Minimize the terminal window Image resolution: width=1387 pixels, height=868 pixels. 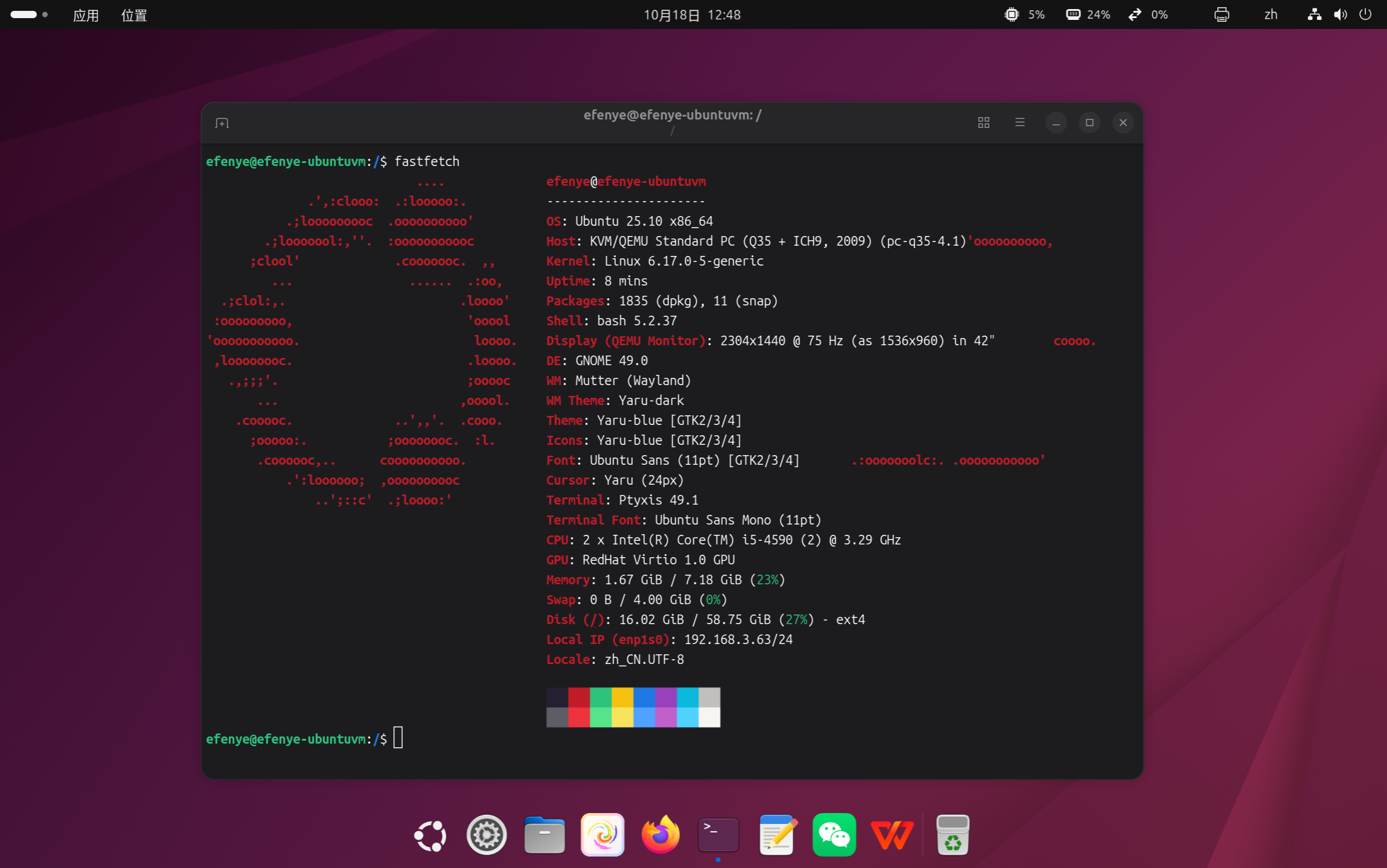(1056, 123)
